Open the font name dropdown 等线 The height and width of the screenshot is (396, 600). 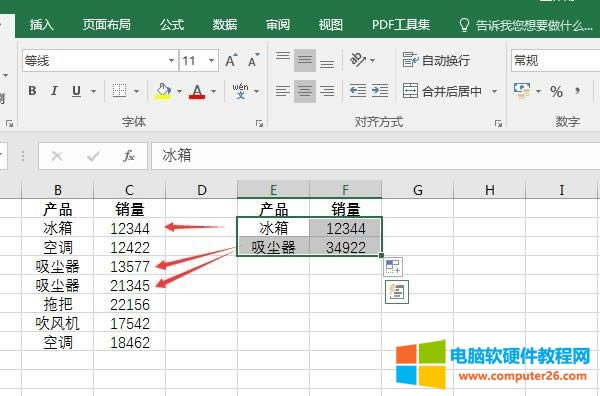click(171, 60)
